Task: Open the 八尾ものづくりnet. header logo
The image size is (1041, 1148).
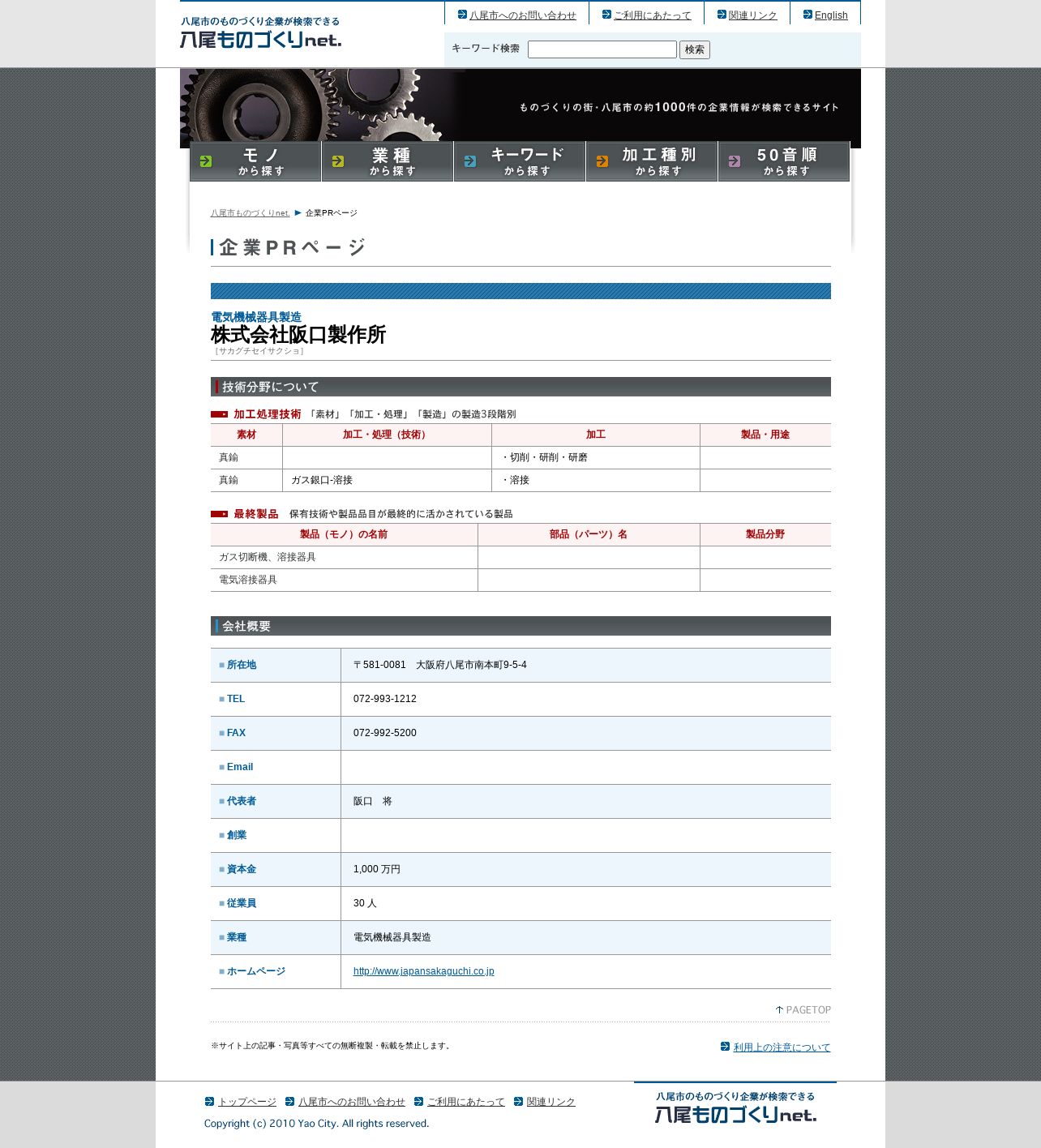Action: click(x=260, y=32)
